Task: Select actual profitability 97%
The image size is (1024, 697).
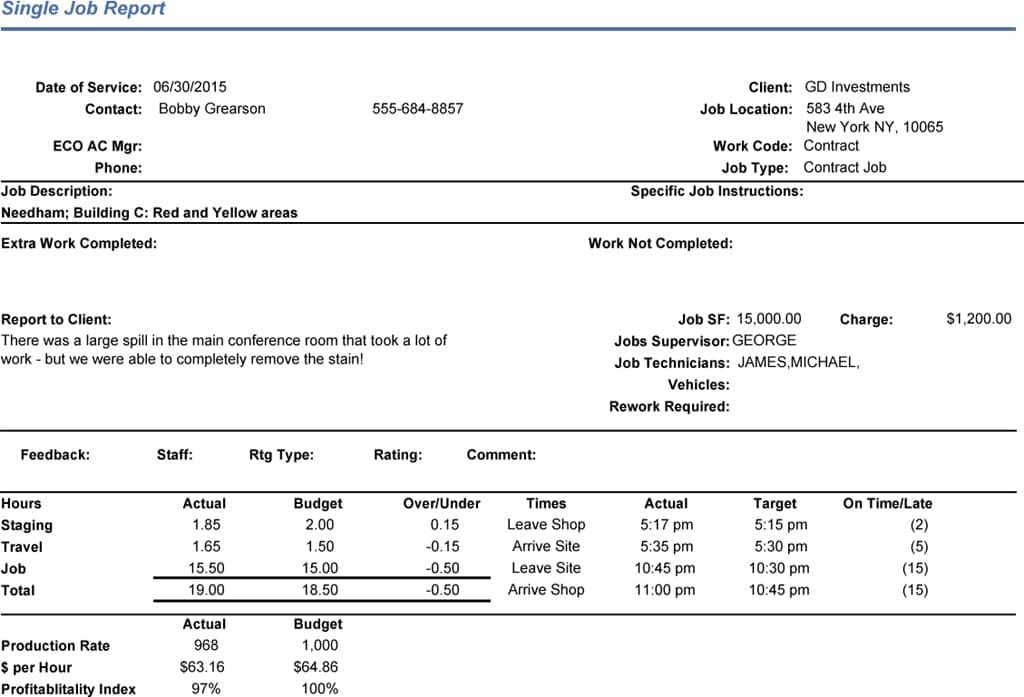Action: (206, 689)
